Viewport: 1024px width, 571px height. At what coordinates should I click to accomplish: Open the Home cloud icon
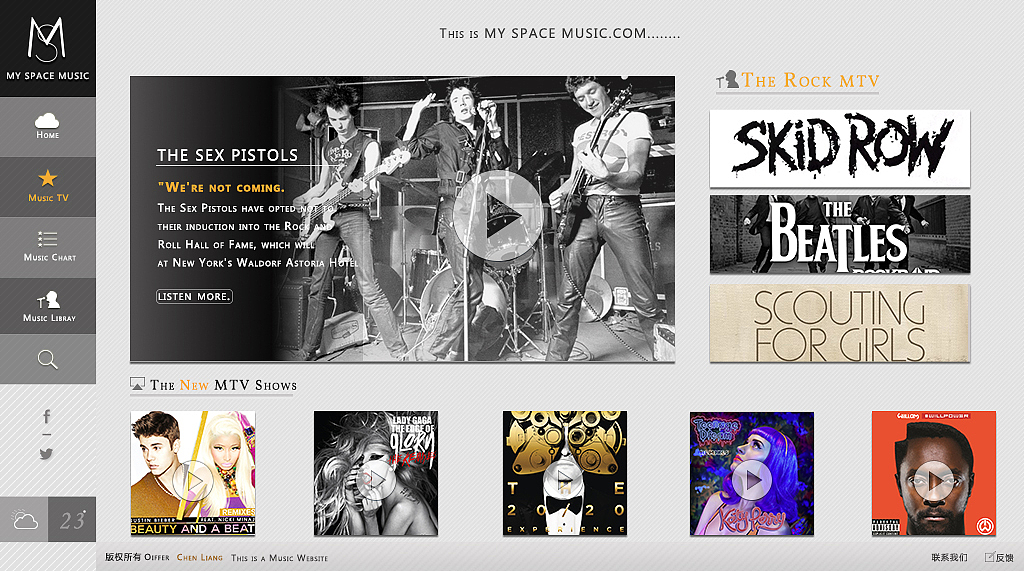point(47,120)
